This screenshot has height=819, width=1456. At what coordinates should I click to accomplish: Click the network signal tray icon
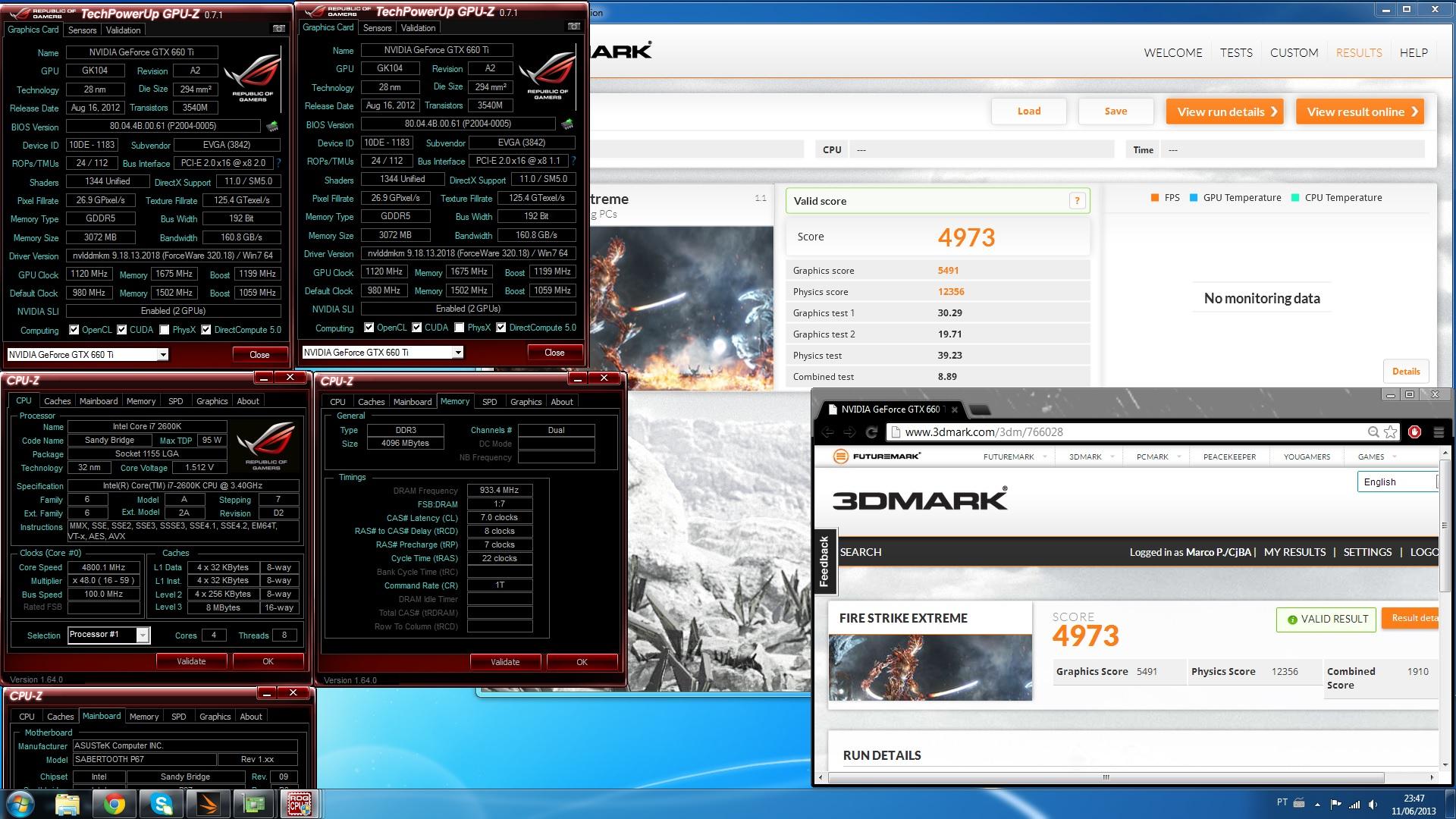(x=1354, y=804)
